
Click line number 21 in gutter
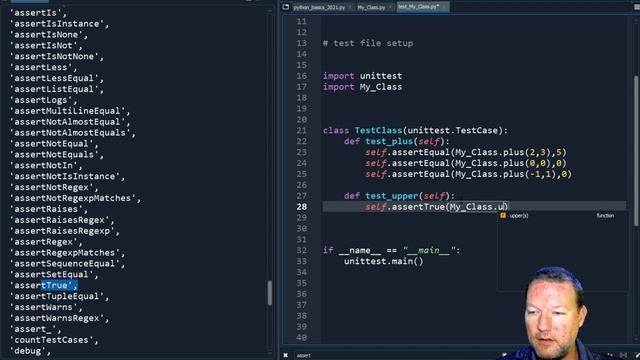click(x=302, y=130)
